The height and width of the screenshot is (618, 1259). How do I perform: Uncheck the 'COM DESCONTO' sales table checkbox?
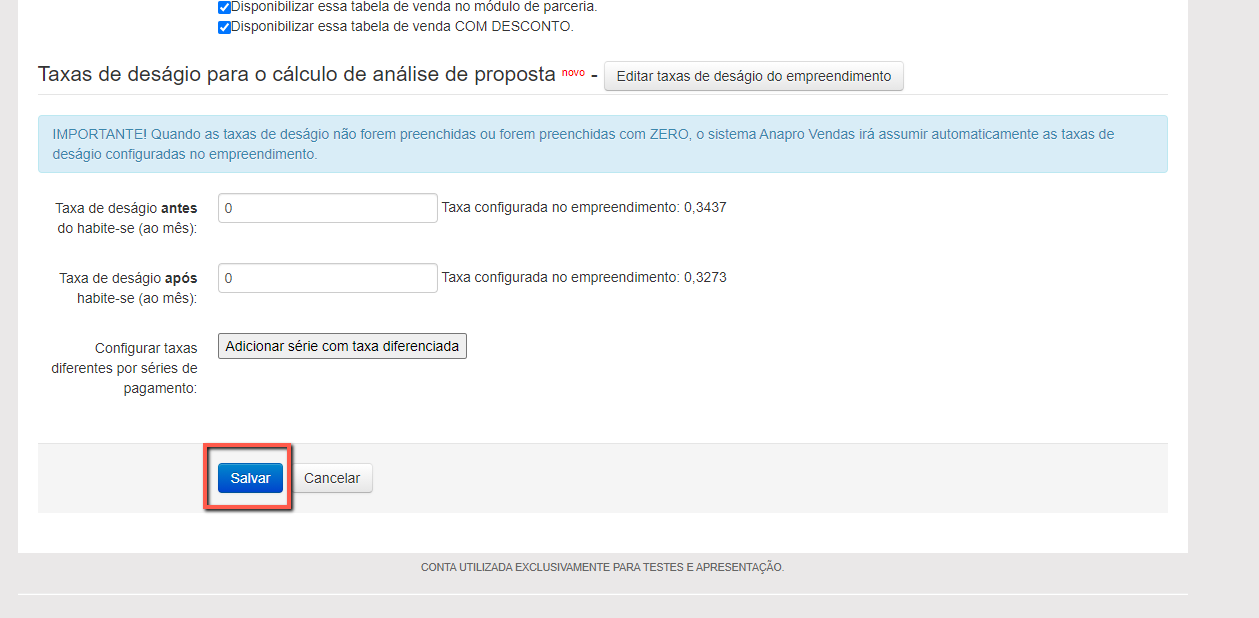(x=224, y=27)
